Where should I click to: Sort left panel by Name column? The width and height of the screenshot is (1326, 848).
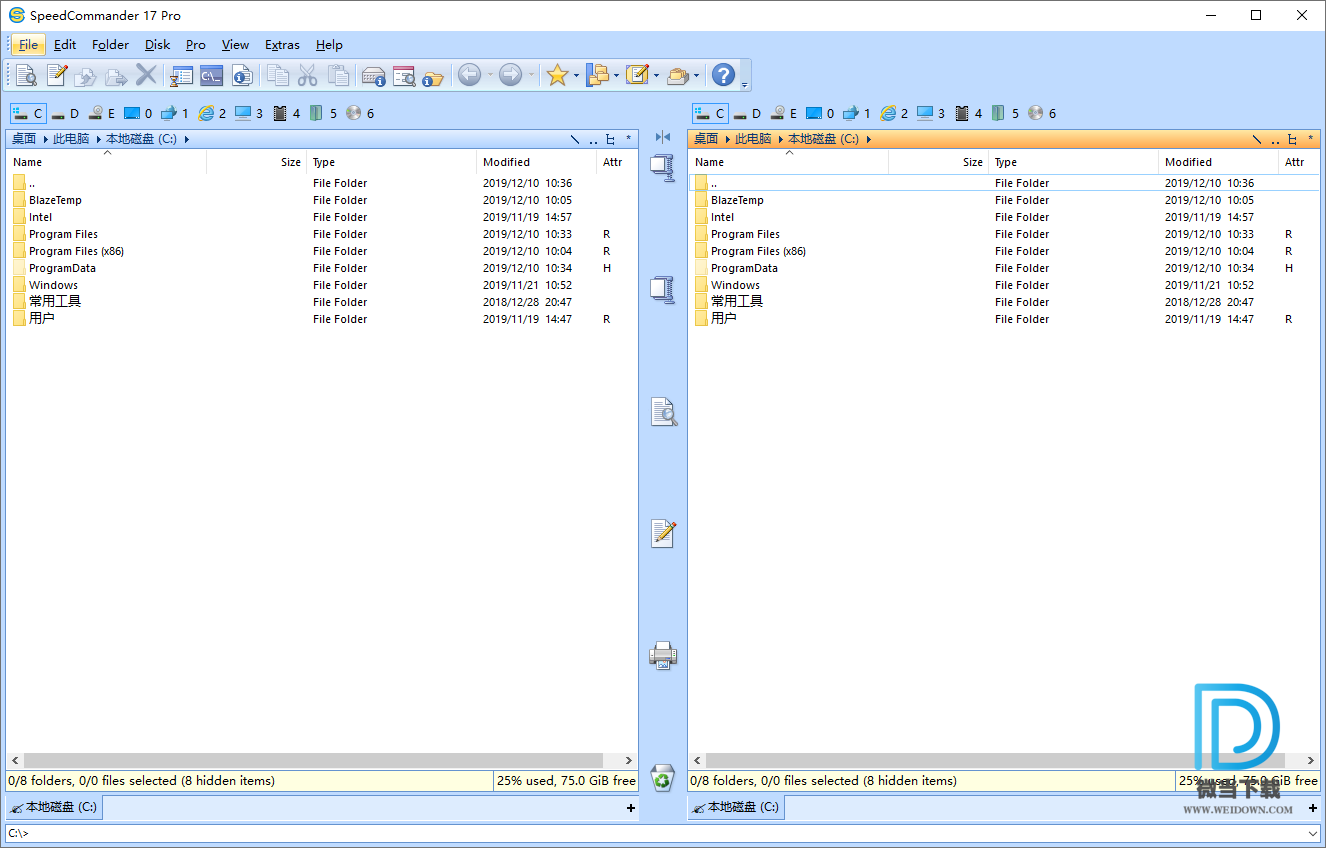click(107, 162)
